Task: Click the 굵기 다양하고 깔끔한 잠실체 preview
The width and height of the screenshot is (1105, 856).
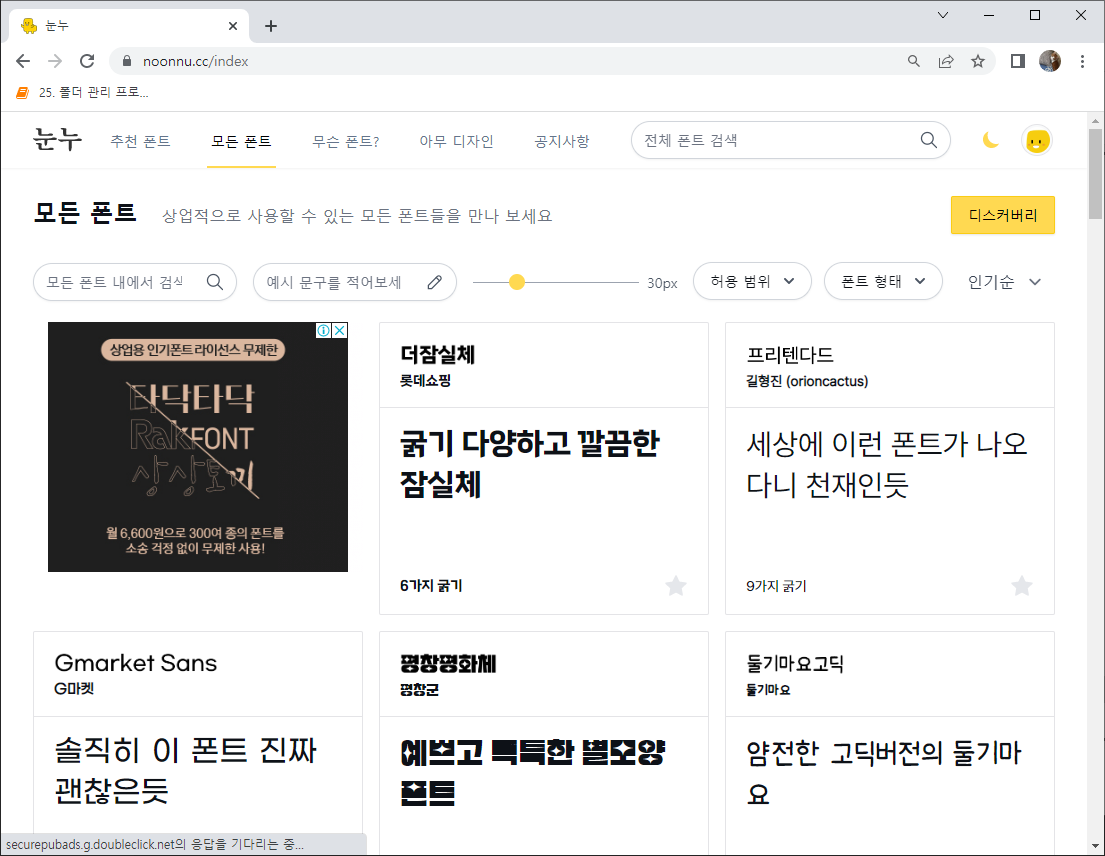Action: [529, 464]
